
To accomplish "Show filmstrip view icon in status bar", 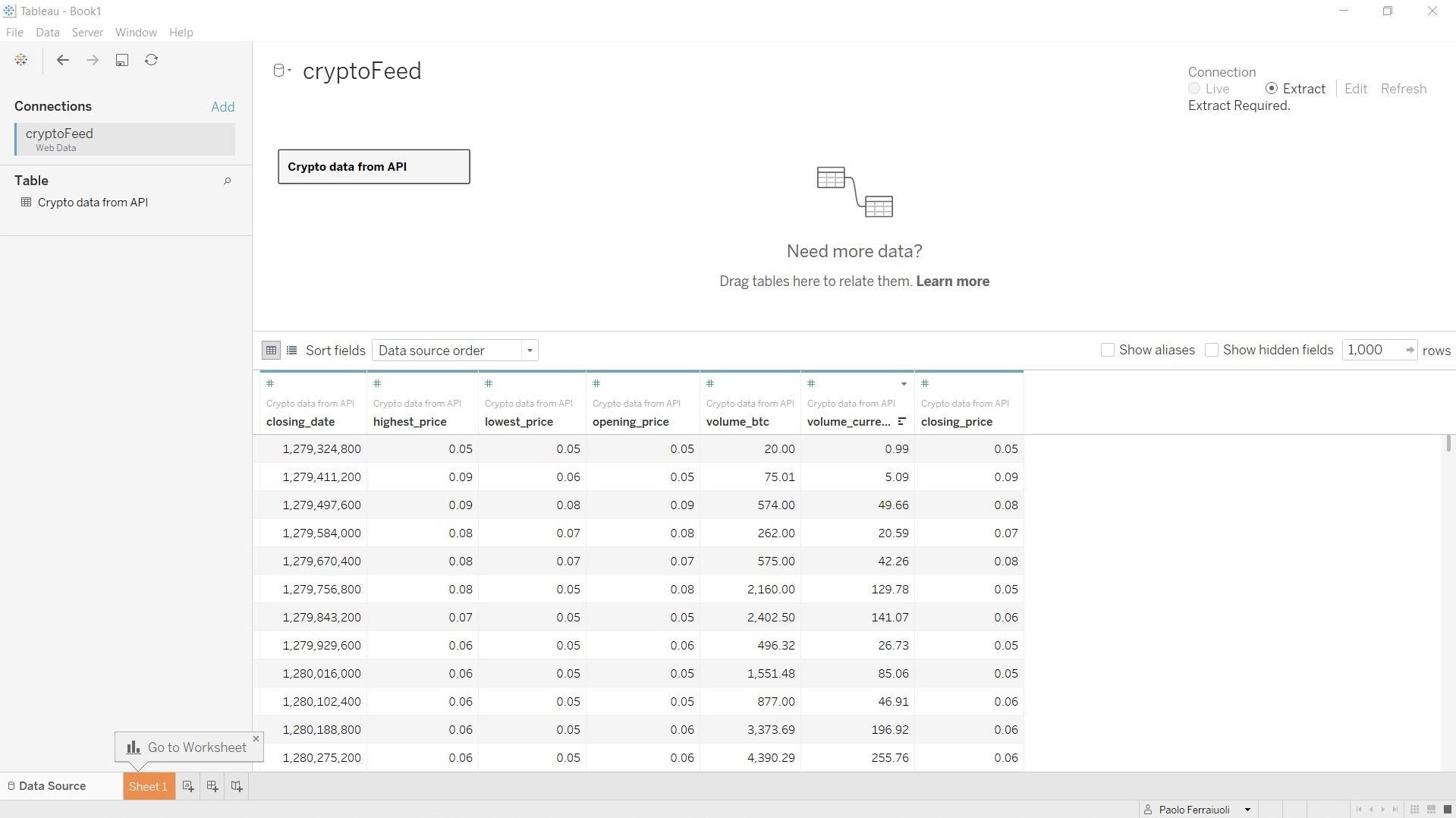I will pos(1431,810).
